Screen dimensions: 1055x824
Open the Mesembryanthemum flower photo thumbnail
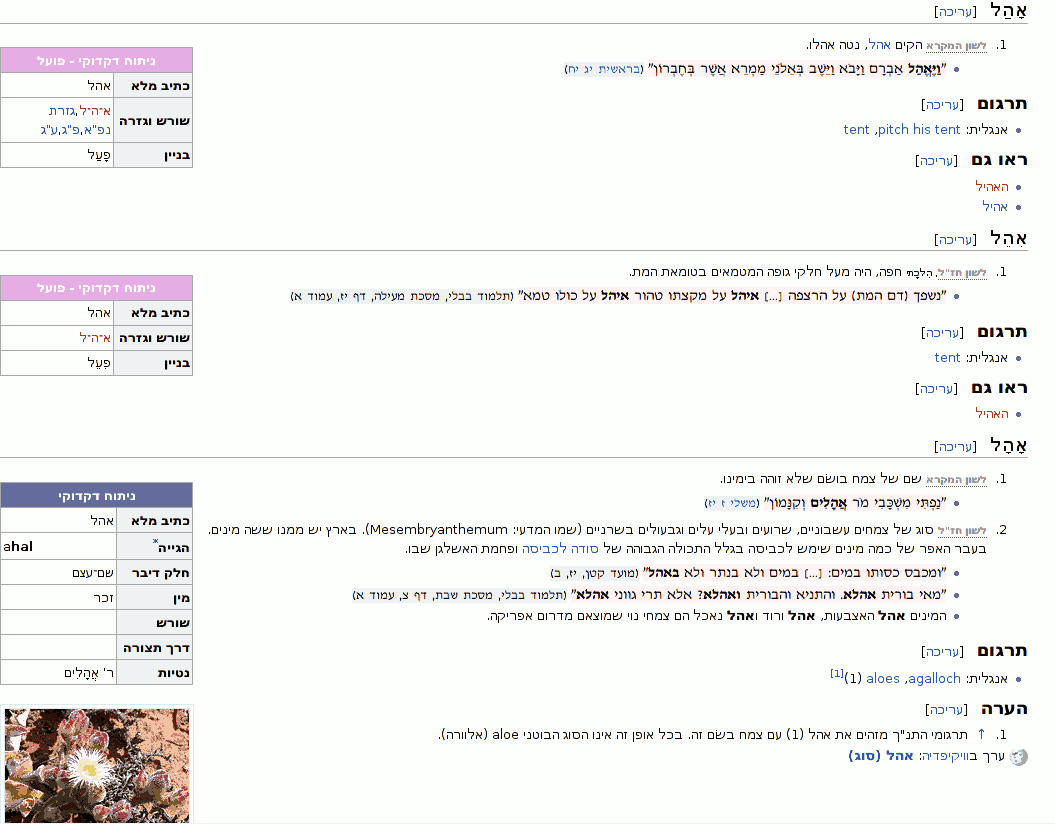click(97, 765)
